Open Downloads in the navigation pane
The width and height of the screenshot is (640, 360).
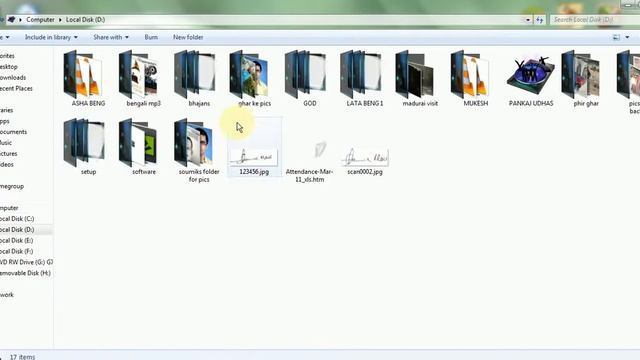point(13,77)
